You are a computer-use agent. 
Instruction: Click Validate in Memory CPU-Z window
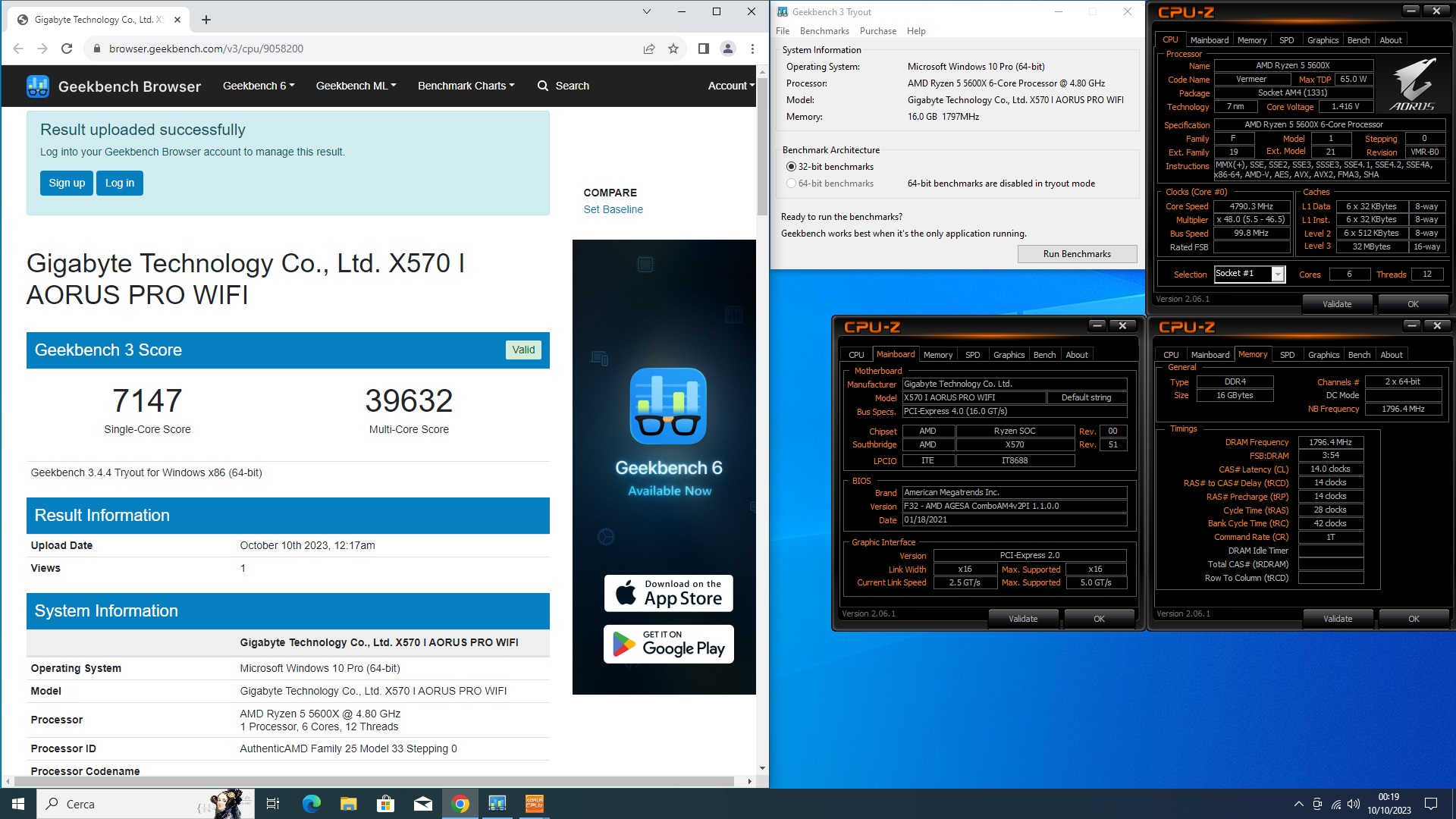[x=1338, y=619]
